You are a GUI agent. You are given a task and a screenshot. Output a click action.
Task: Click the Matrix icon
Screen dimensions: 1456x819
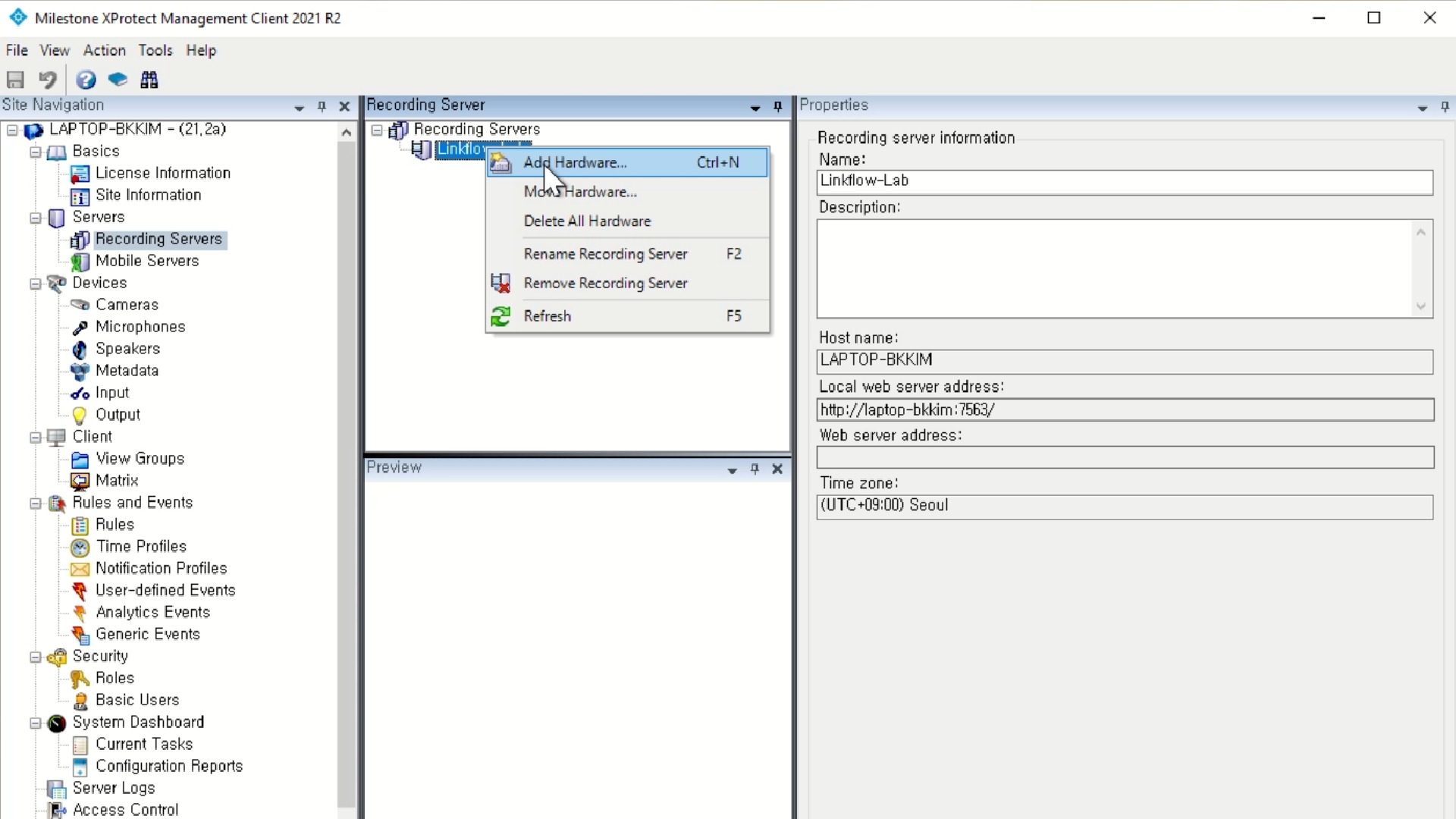(x=80, y=482)
